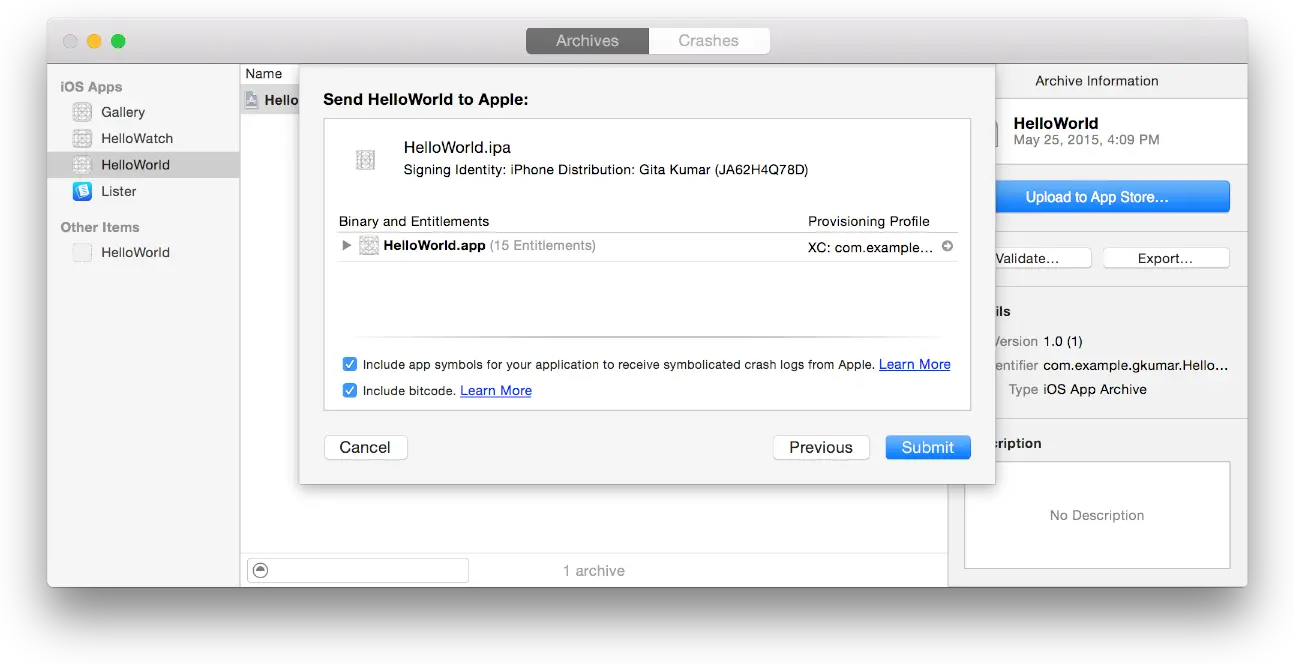
Task: Click the archive filter search field
Action: [x=357, y=570]
